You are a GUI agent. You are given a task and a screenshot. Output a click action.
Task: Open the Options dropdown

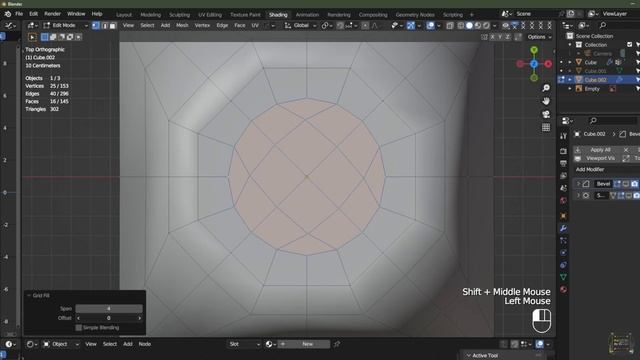[539, 37]
